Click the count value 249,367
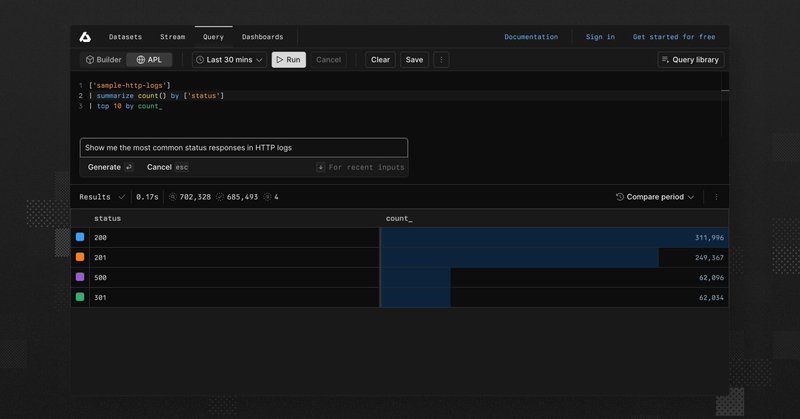The width and height of the screenshot is (800, 419). tap(709, 257)
